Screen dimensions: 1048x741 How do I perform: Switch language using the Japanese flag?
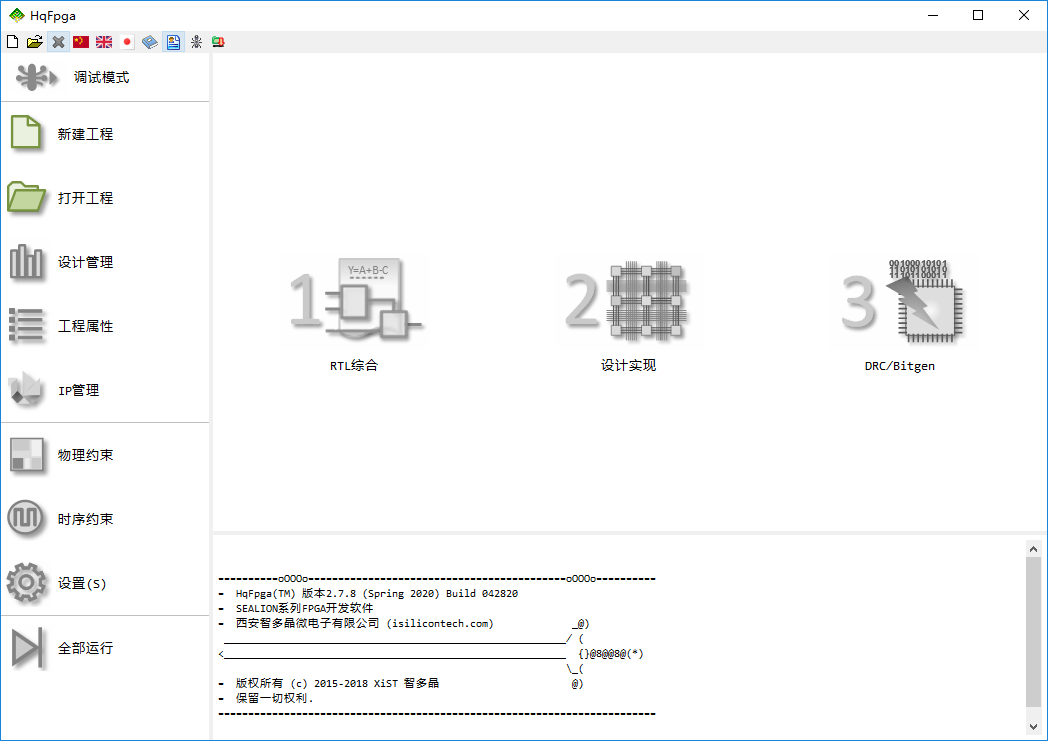(x=127, y=42)
